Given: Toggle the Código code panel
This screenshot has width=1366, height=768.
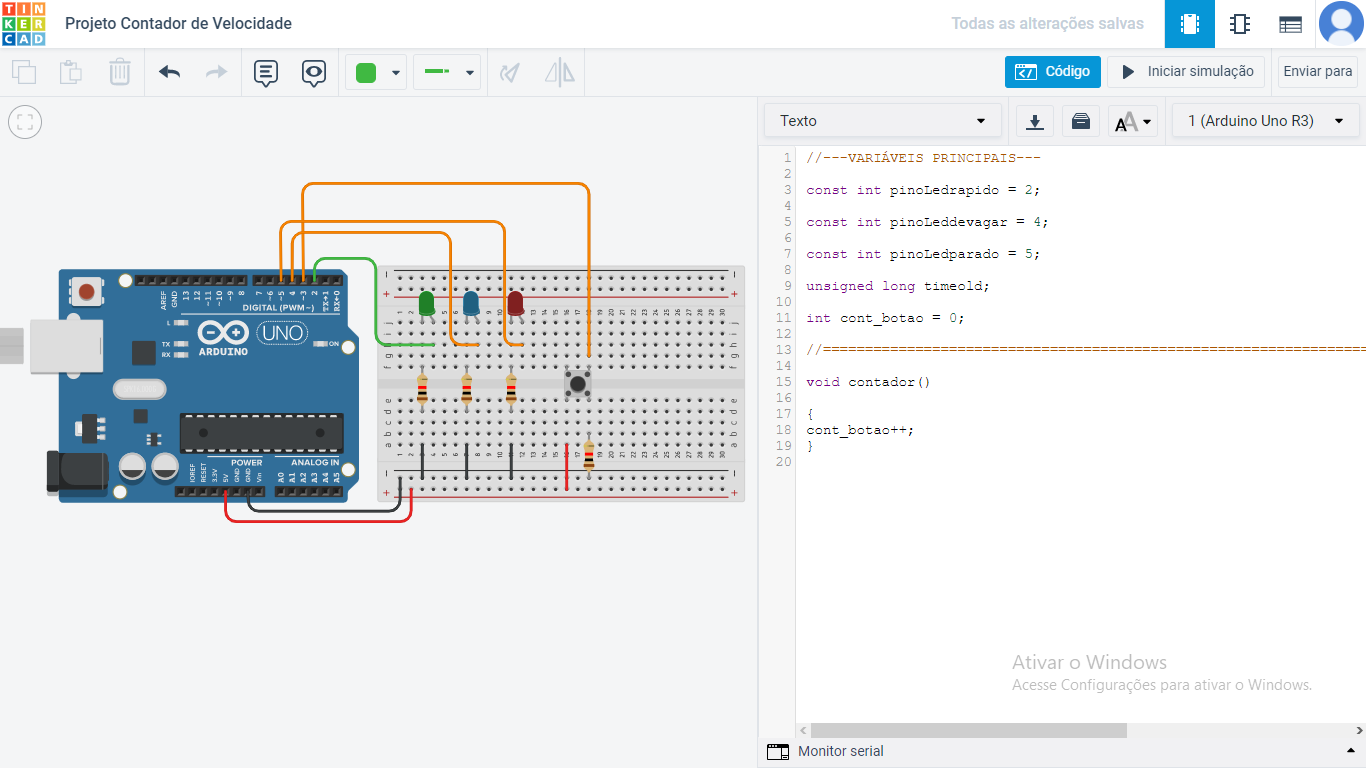Looking at the screenshot, I should pyautogui.click(x=1053, y=72).
